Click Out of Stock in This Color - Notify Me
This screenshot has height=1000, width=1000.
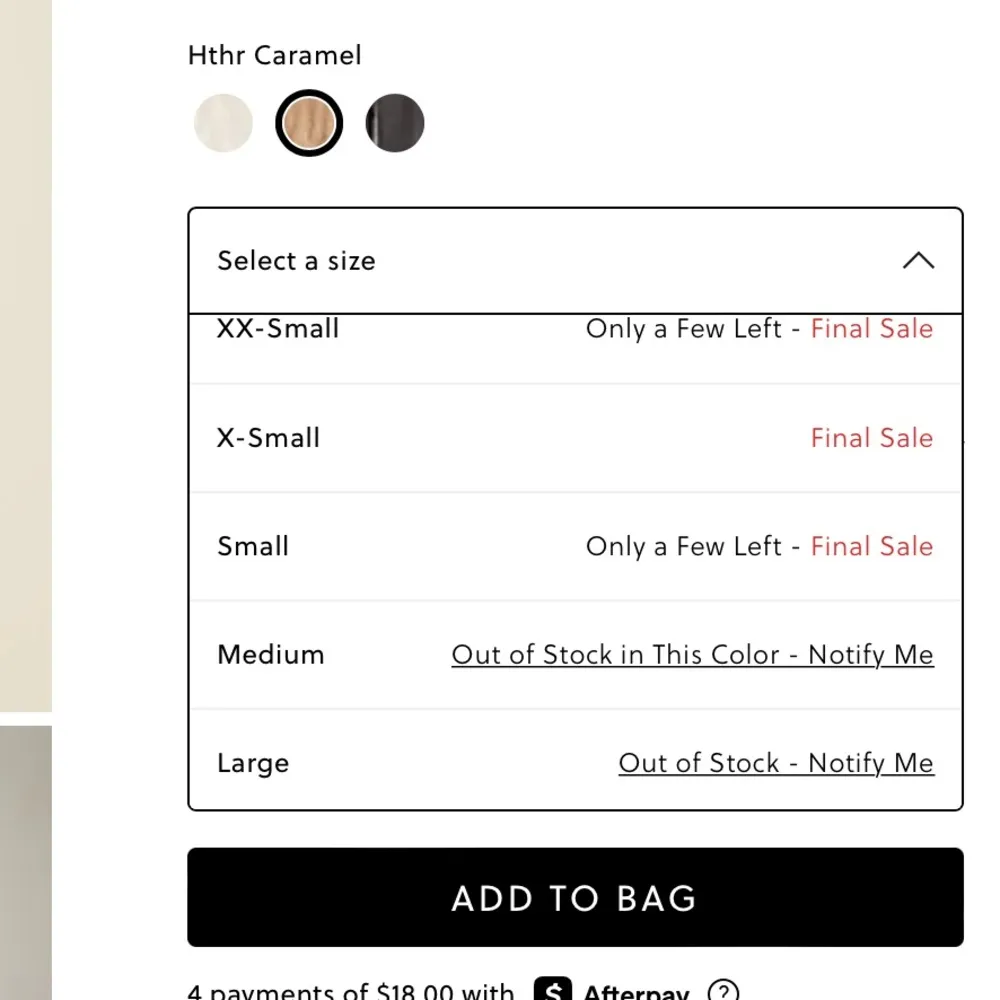click(692, 655)
